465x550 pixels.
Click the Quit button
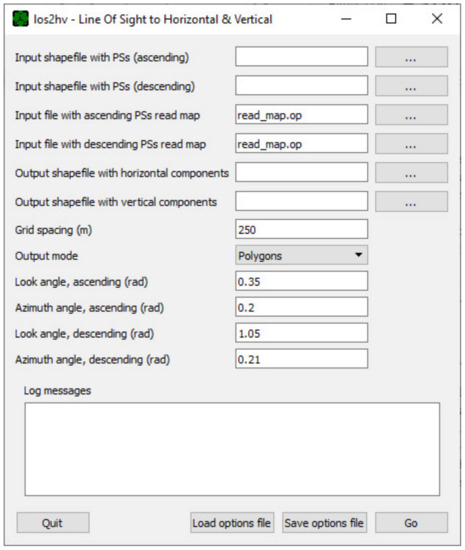tap(53, 523)
